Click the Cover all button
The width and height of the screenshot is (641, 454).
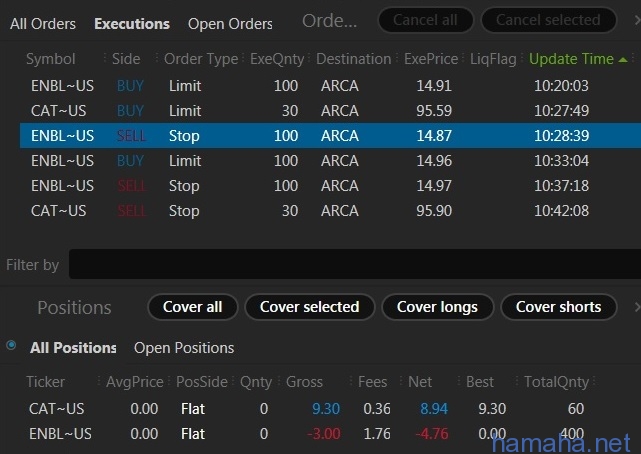coord(193,307)
